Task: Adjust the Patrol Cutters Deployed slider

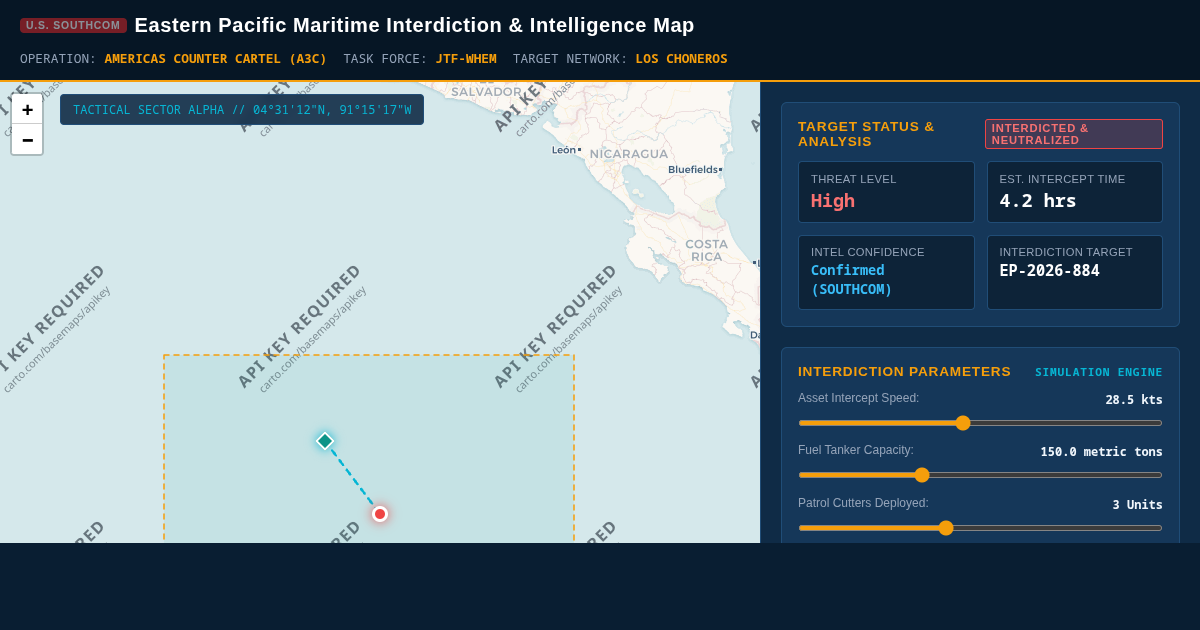Action: pos(980,528)
